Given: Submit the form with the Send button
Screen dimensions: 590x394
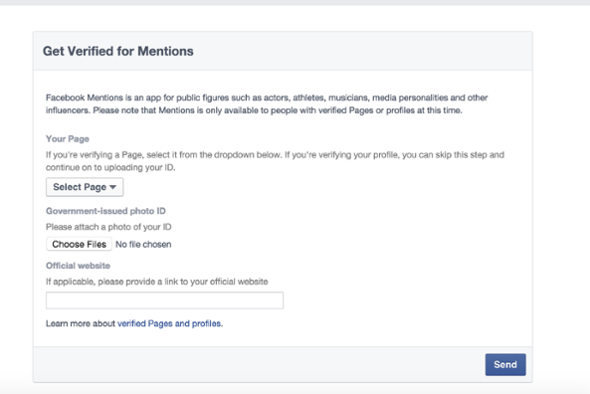Looking at the screenshot, I should point(505,364).
